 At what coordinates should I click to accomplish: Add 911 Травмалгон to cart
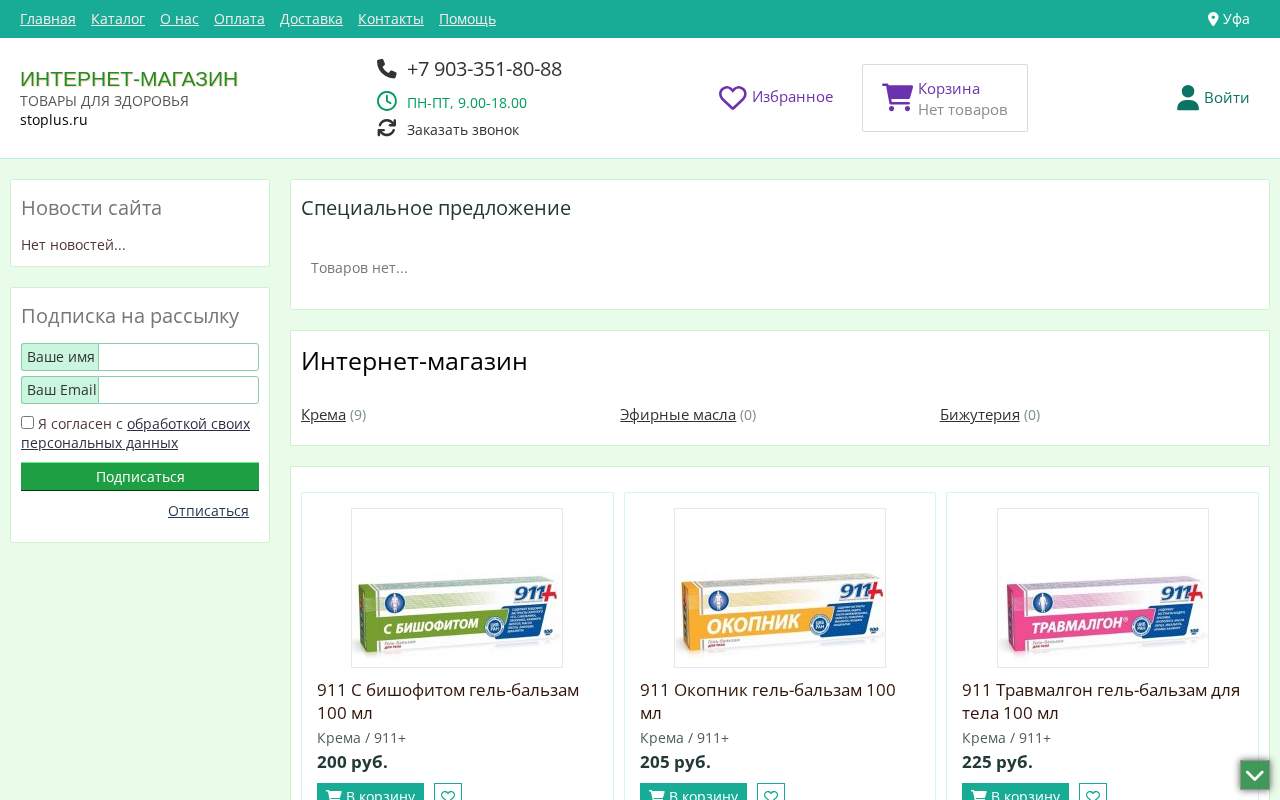[x=1015, y=794]
